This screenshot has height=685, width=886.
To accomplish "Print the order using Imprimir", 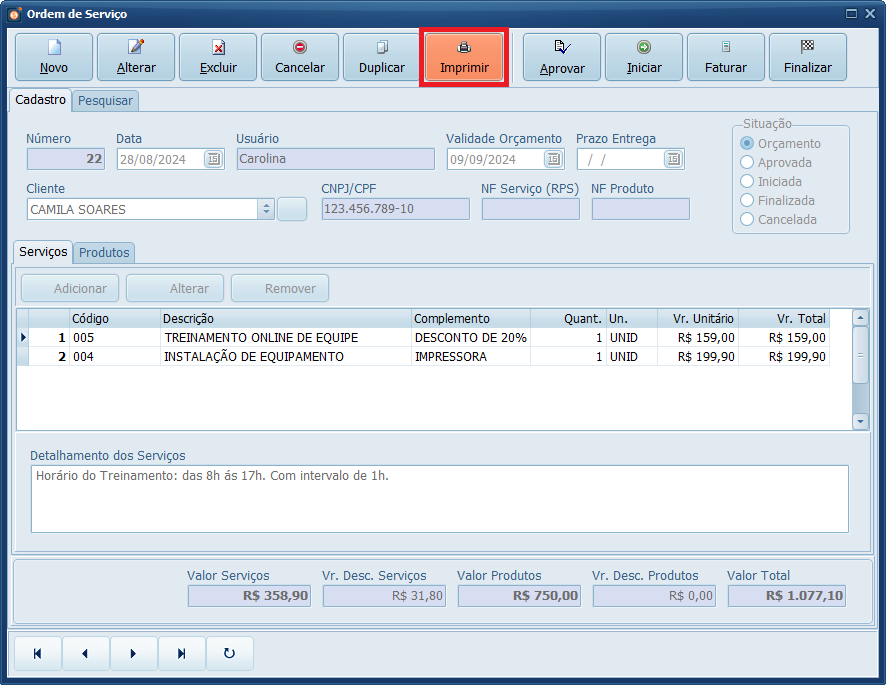I will pos(464,57).
